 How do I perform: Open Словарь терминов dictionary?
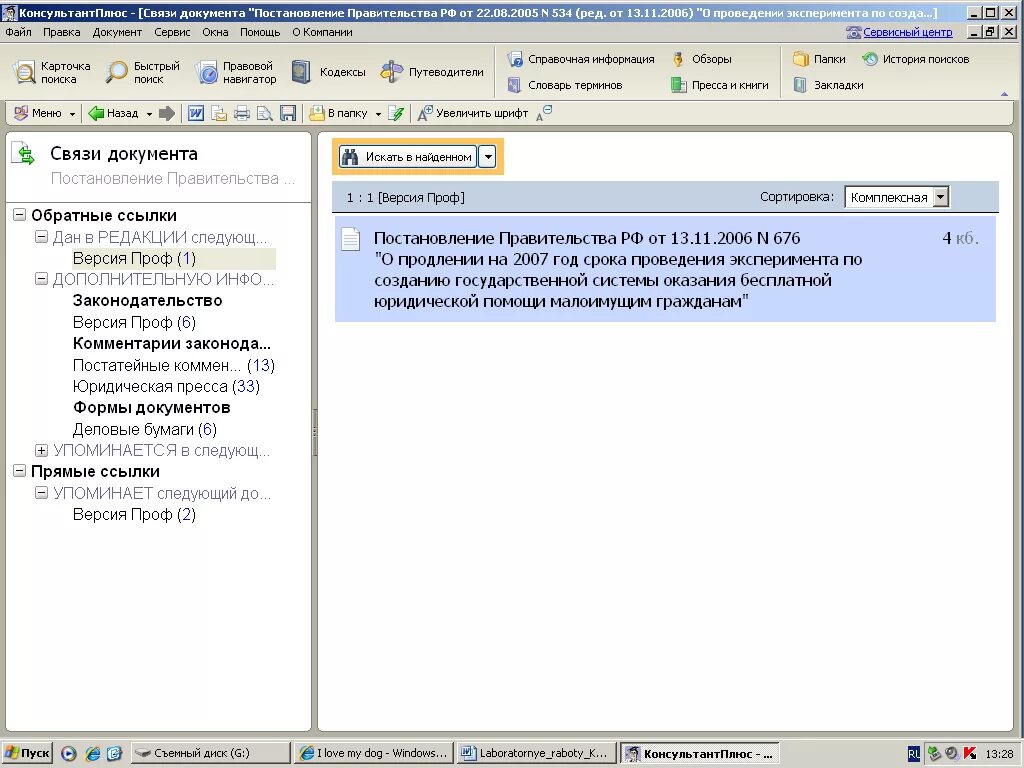(x=565, y=85)
